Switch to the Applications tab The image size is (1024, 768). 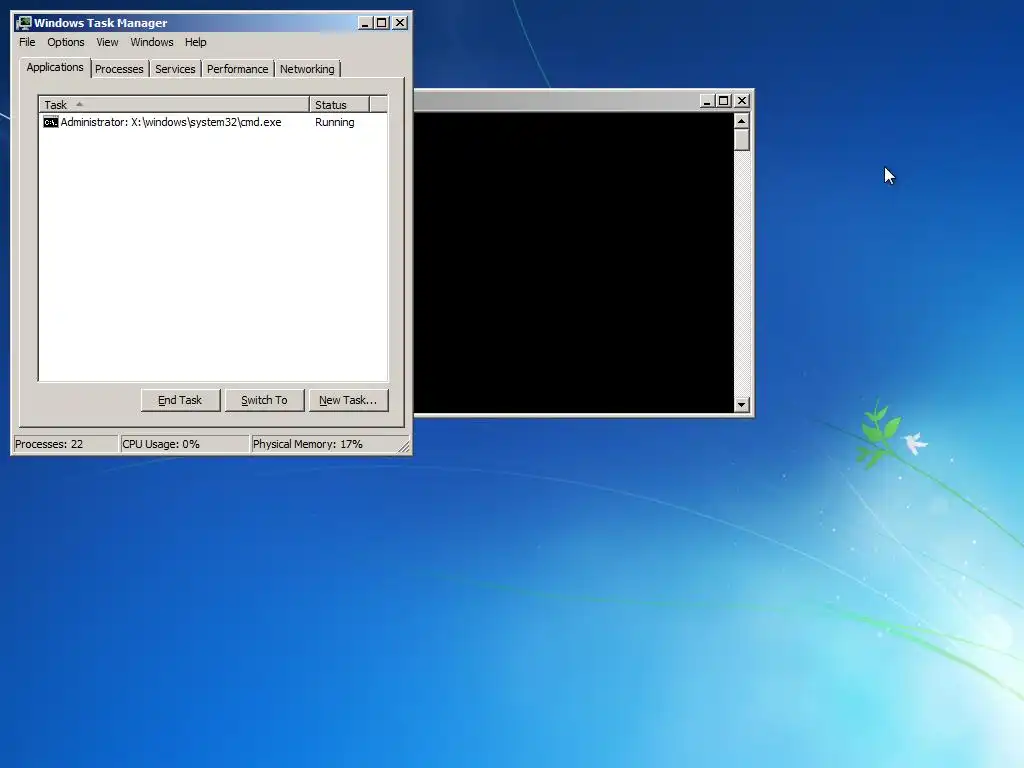(55, 67)
